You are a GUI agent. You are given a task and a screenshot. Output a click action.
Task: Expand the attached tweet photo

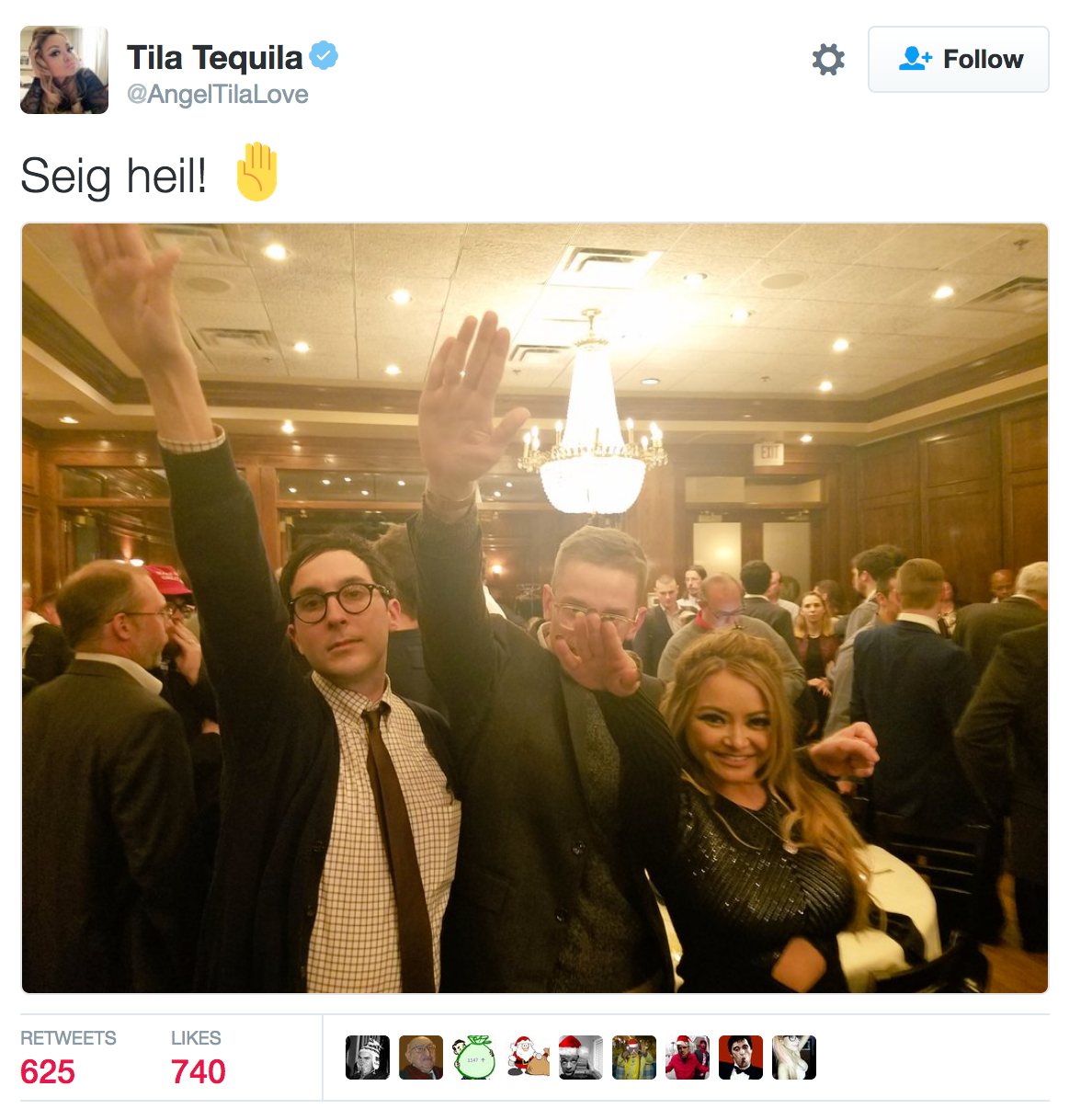coord(535,608)
